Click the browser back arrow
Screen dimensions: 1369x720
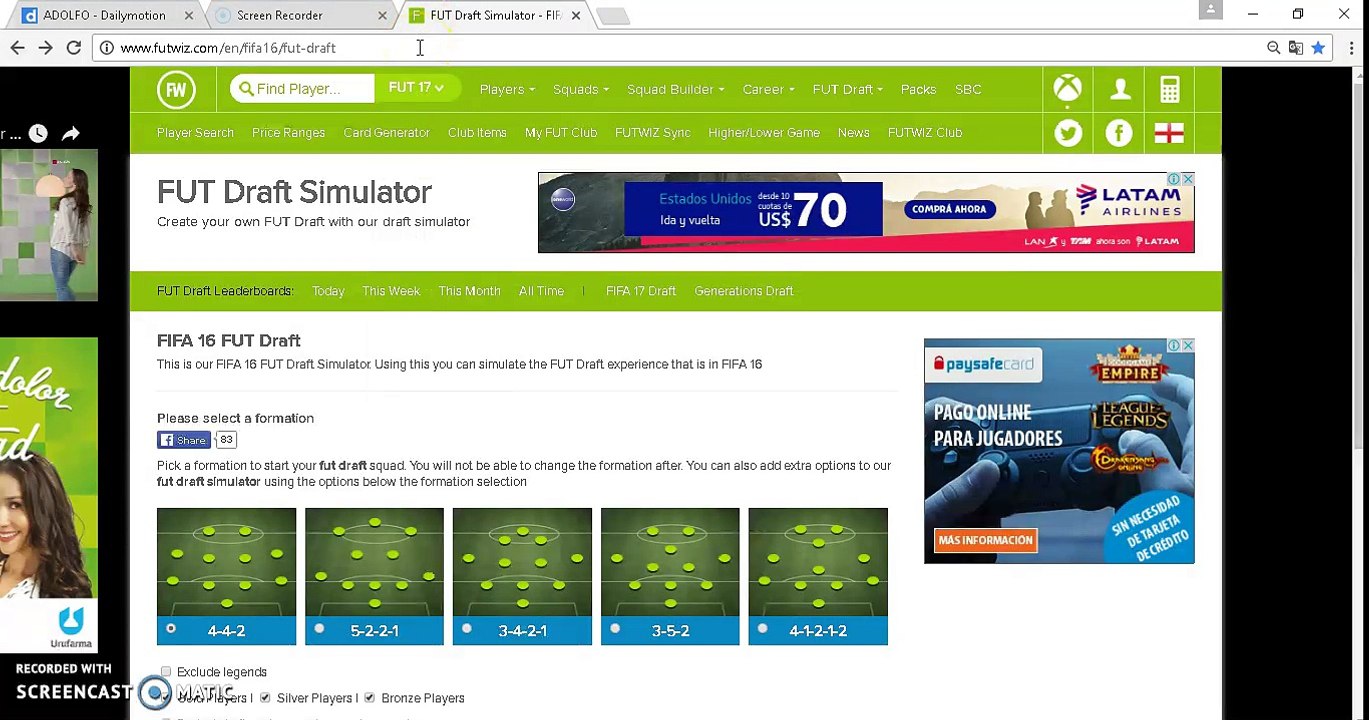click(17, 47)
